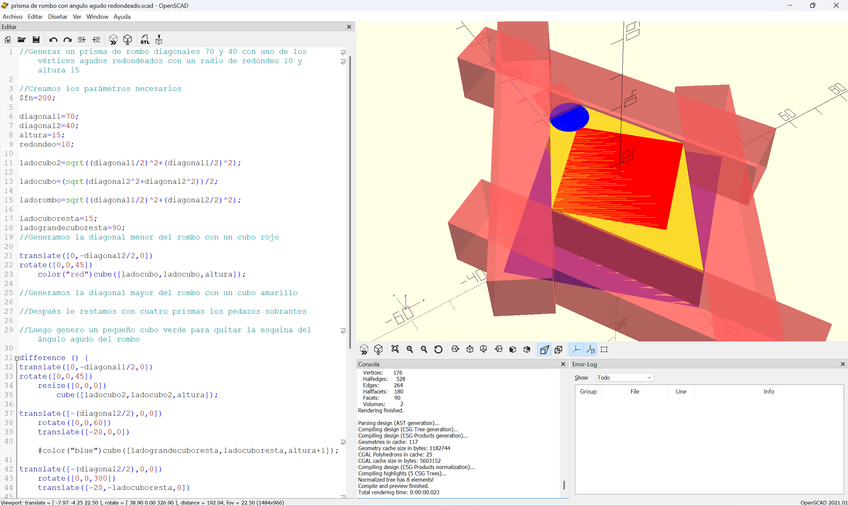The height and width of the screenshot is (506, 848).
Task: Click the File column header in Error-Log
Action: point(634,391)
